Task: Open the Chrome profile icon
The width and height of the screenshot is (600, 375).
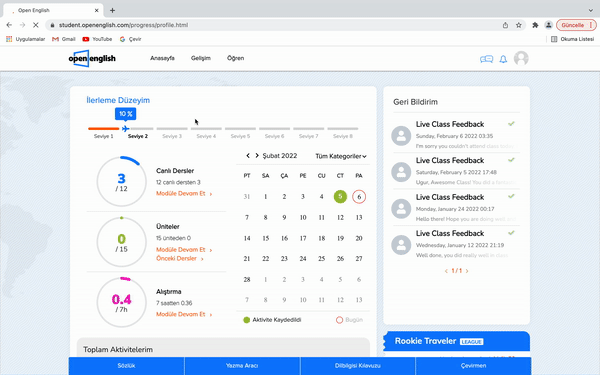Action: [548, 25]
